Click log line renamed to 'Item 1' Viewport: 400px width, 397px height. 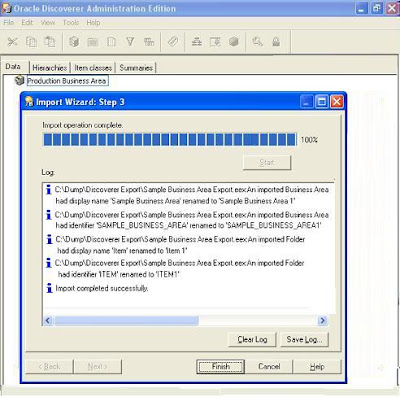[x=180, y=245]
